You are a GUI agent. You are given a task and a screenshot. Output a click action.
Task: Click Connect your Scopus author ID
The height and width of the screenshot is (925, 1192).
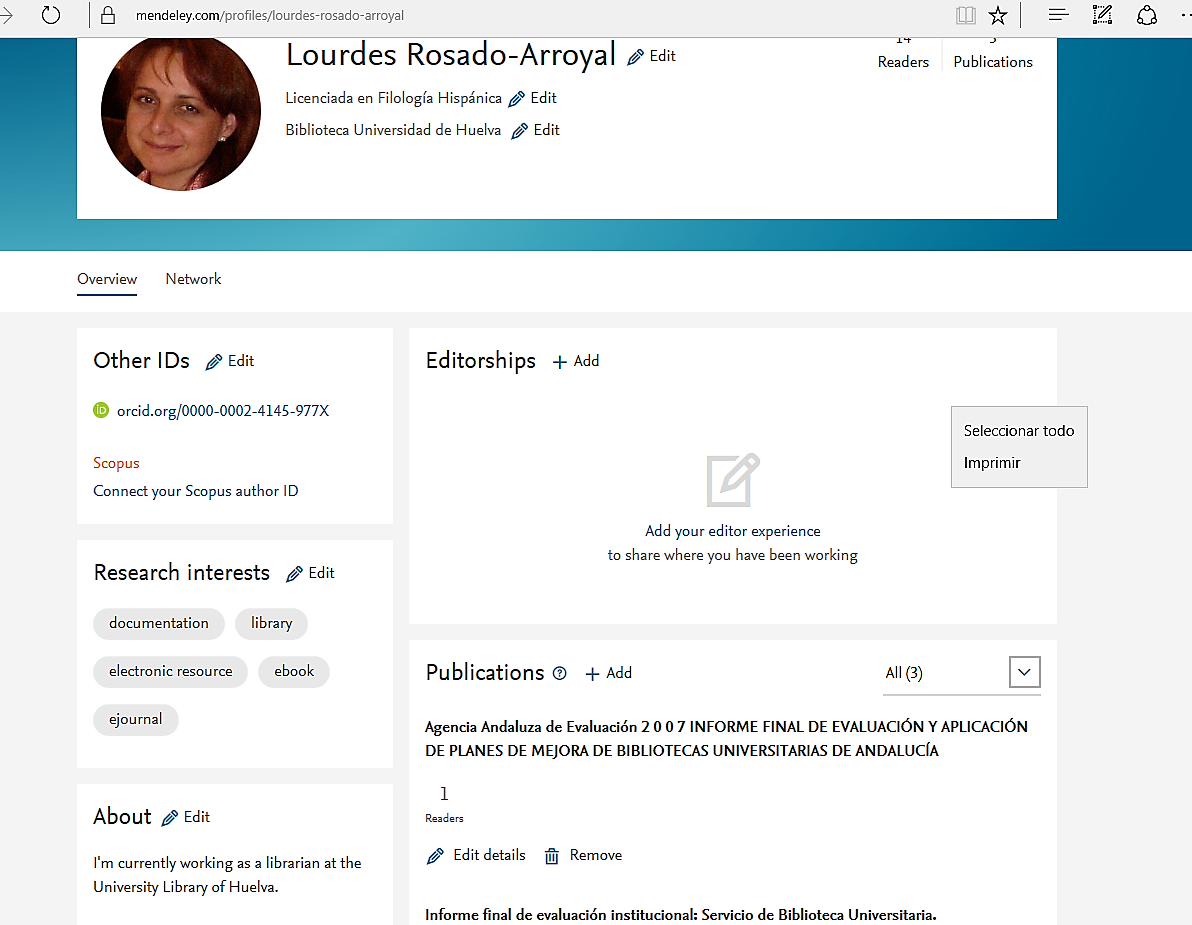(x=195, y=491)
